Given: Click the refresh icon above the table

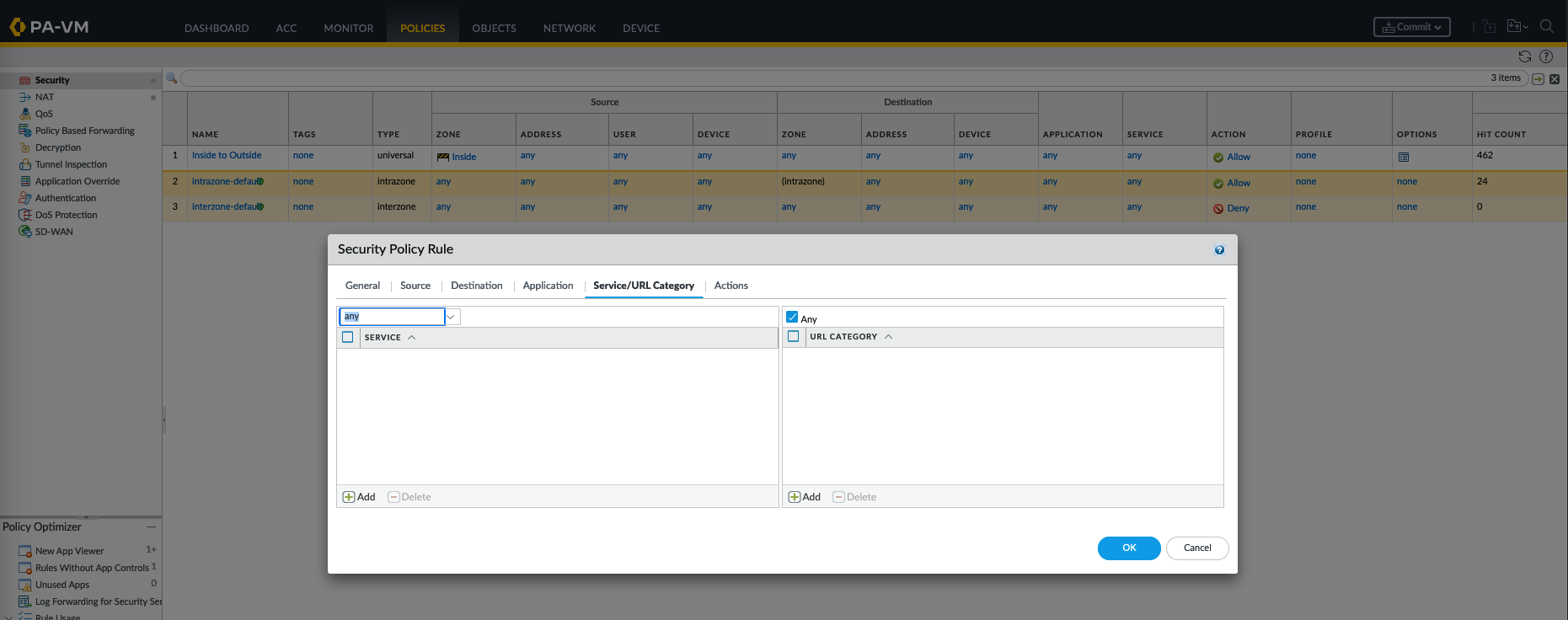Looking at the screenshot, I should click(1524, 56).
